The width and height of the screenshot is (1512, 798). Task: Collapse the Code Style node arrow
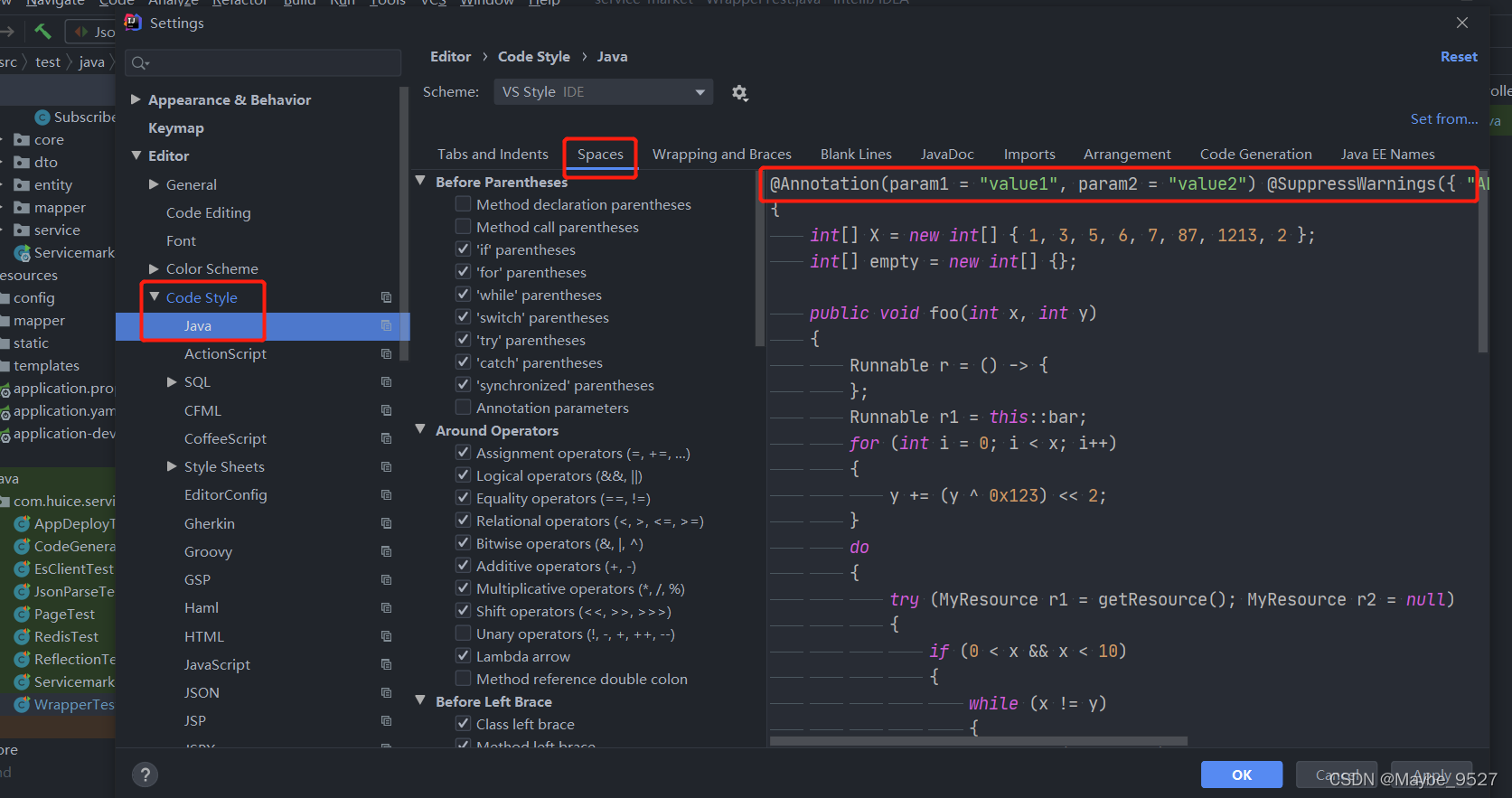(x=154, y=297)
